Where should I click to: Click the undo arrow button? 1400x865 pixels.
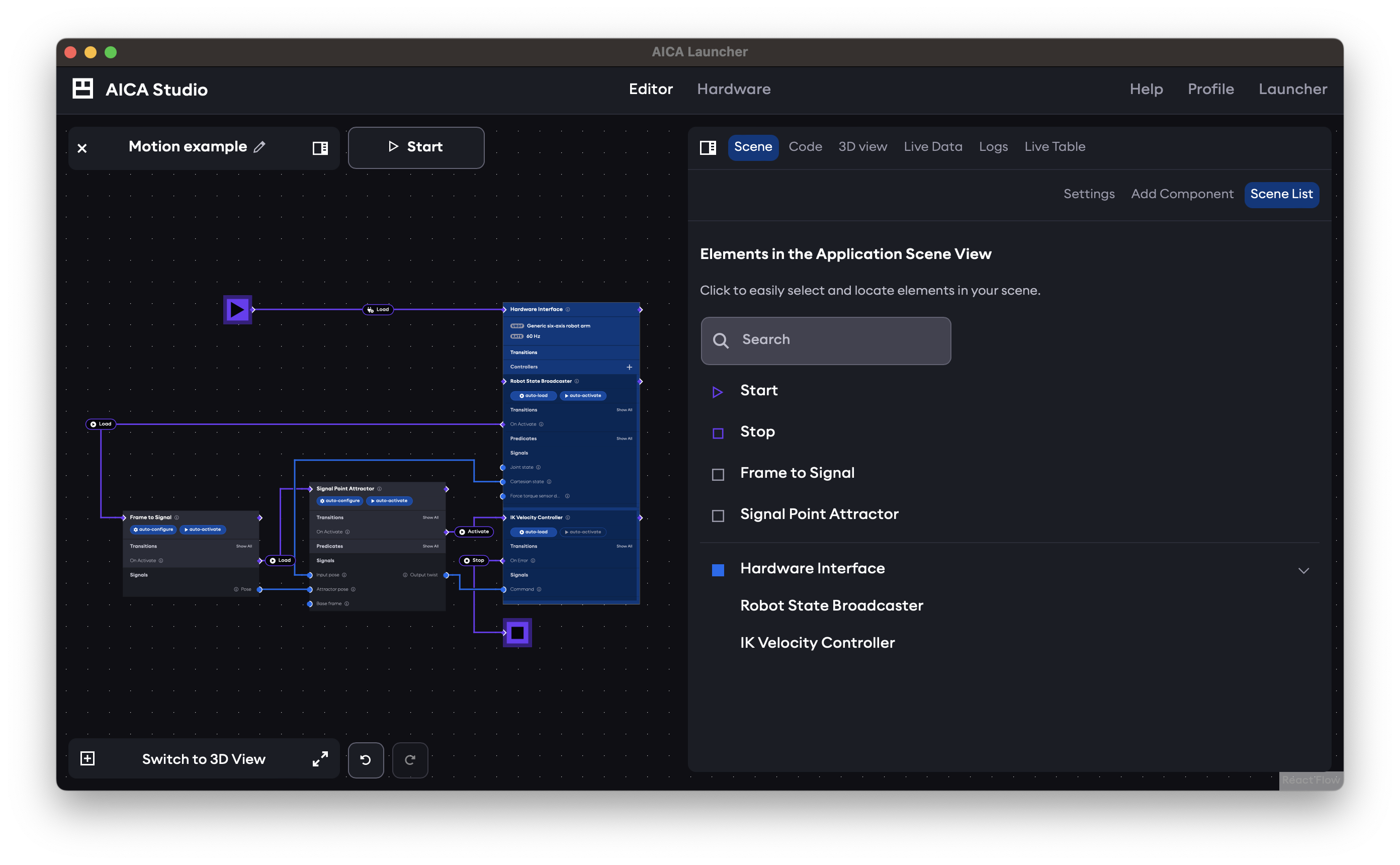[366, 760]
